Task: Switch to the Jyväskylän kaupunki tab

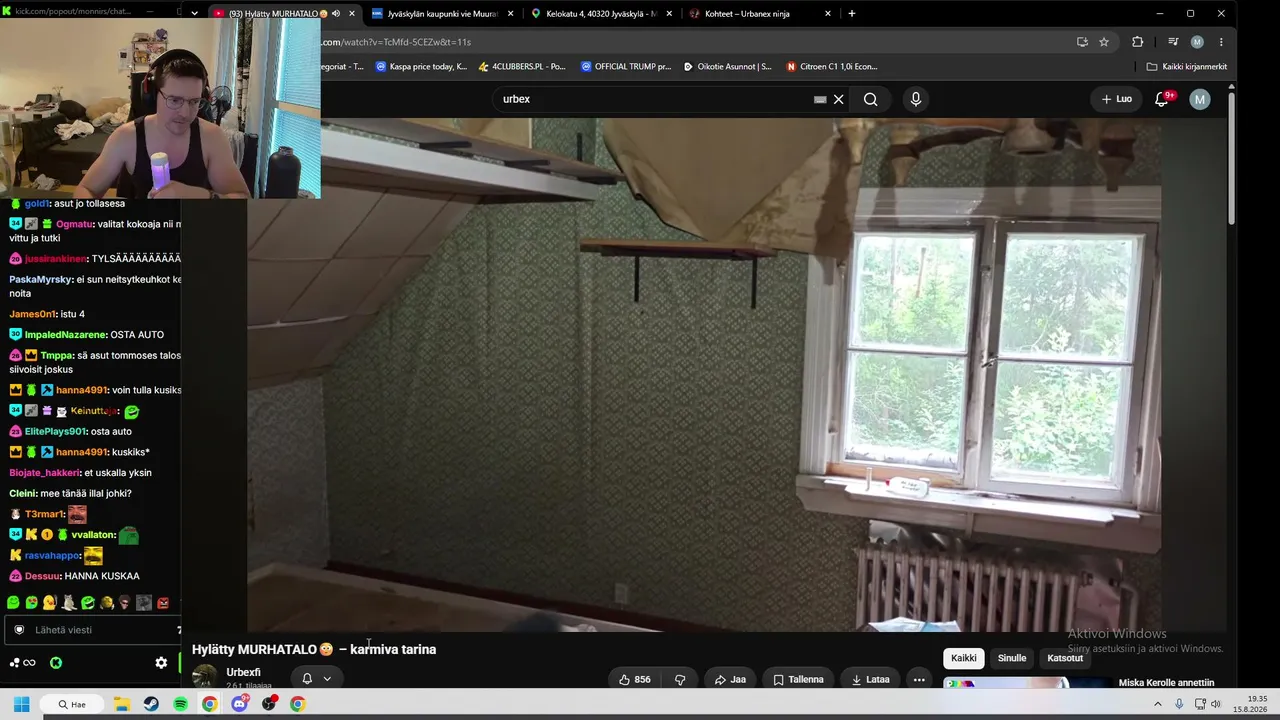Action: pyautogui.click(x=440, y=14)
